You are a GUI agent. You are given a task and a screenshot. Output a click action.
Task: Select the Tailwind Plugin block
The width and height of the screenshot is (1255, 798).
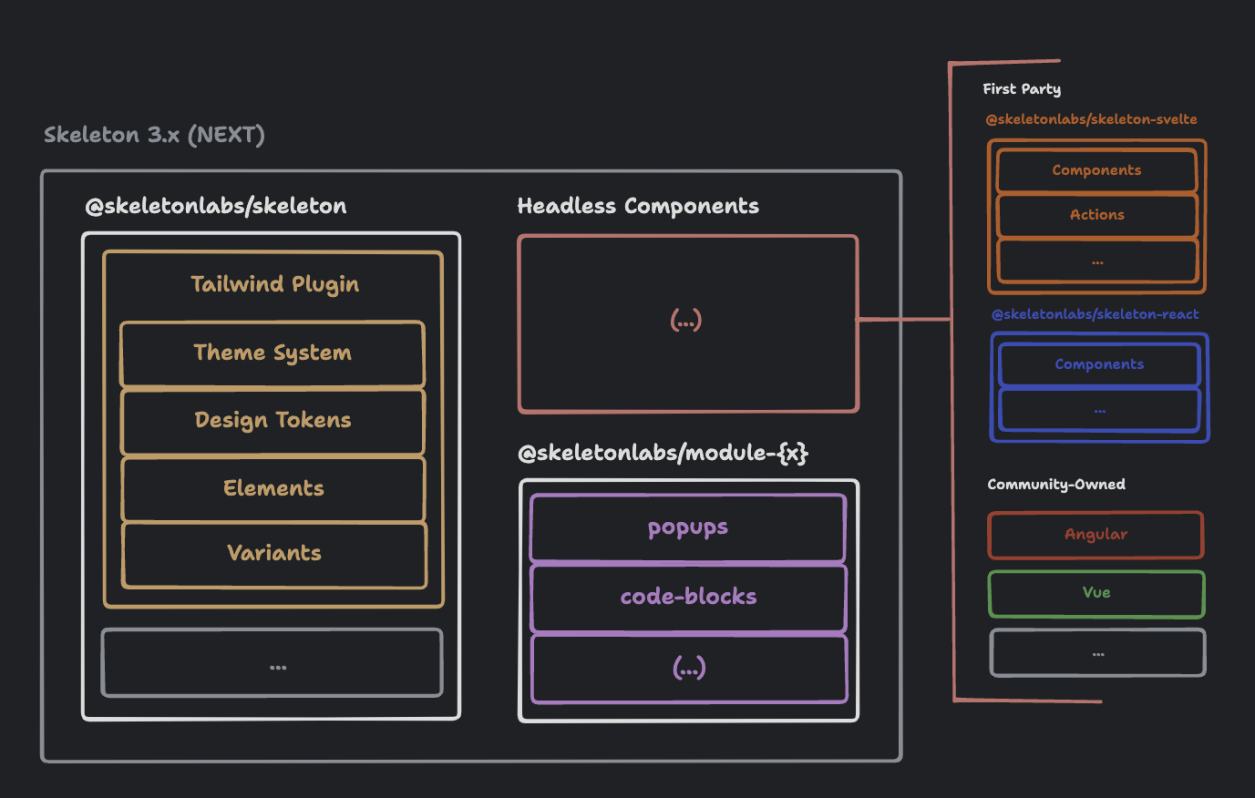point(273,284)
